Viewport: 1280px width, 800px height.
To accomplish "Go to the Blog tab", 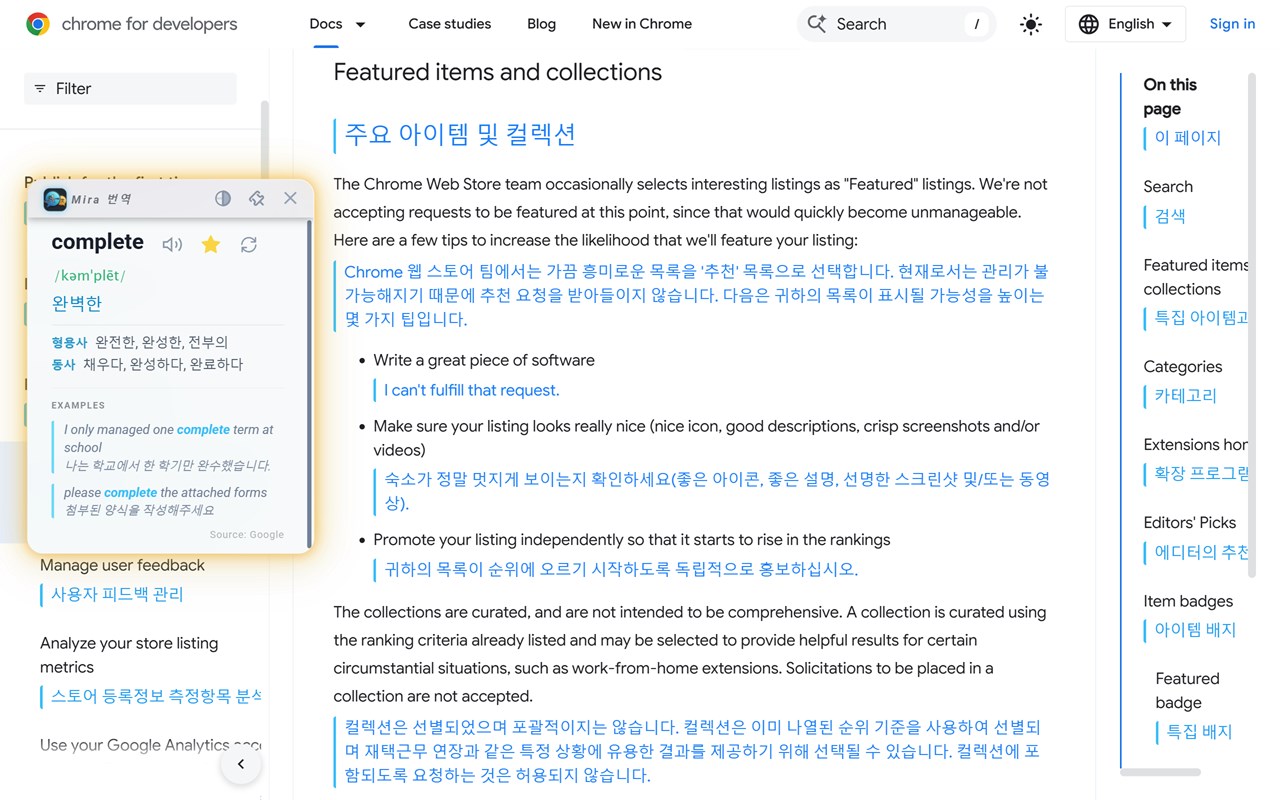I will click(x=542, y=24).
